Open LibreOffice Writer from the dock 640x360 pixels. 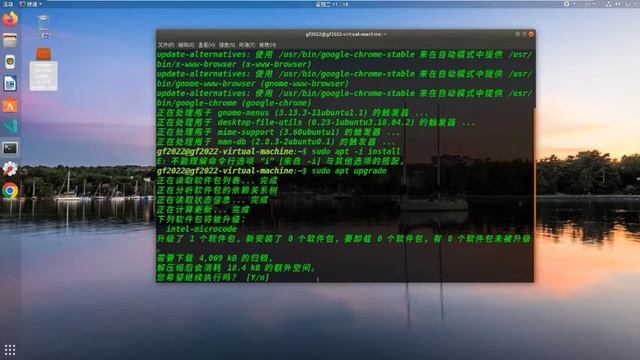10,83
